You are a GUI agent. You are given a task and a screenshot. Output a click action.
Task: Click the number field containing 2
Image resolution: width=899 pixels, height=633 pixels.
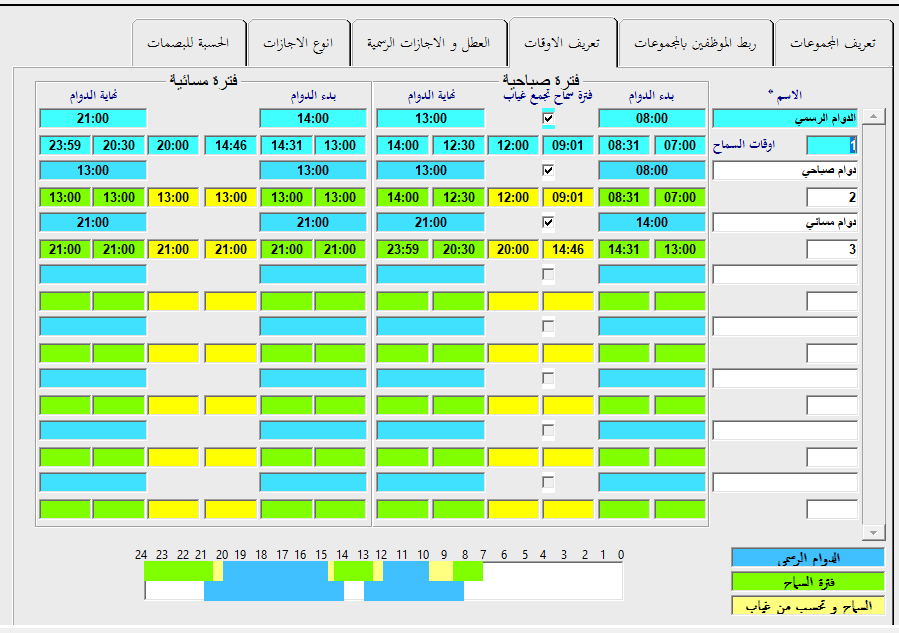[832, 197]
